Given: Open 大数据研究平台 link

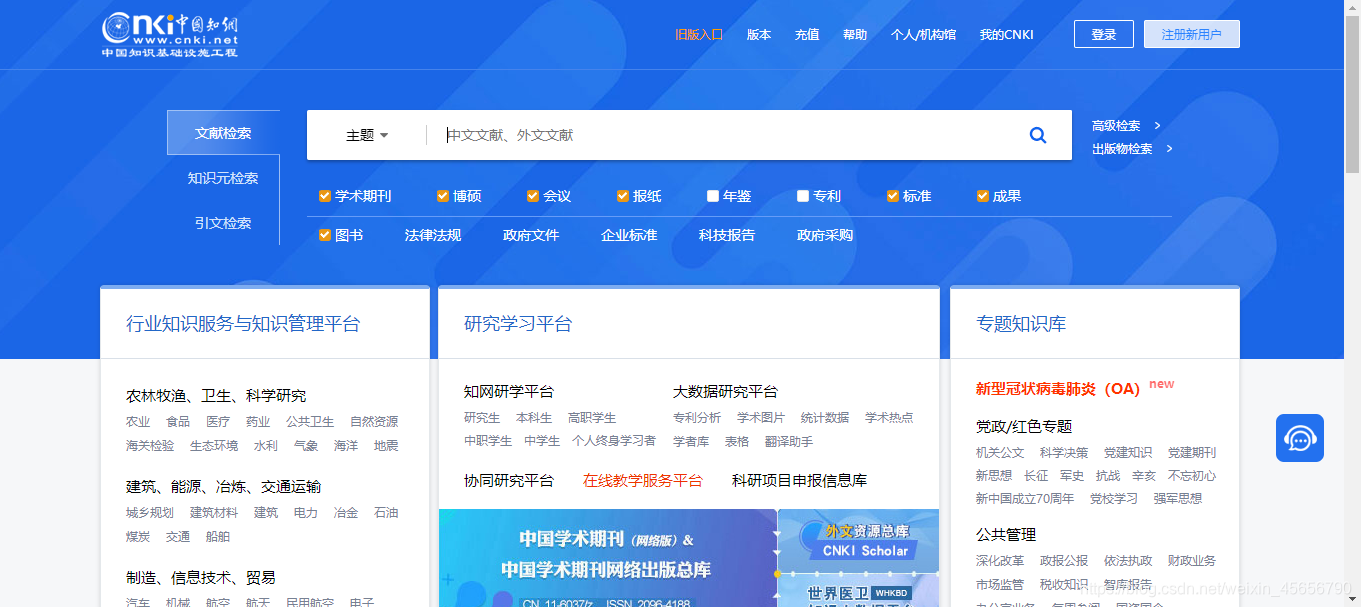Looking at the screenshot, I should pos(725,391).
